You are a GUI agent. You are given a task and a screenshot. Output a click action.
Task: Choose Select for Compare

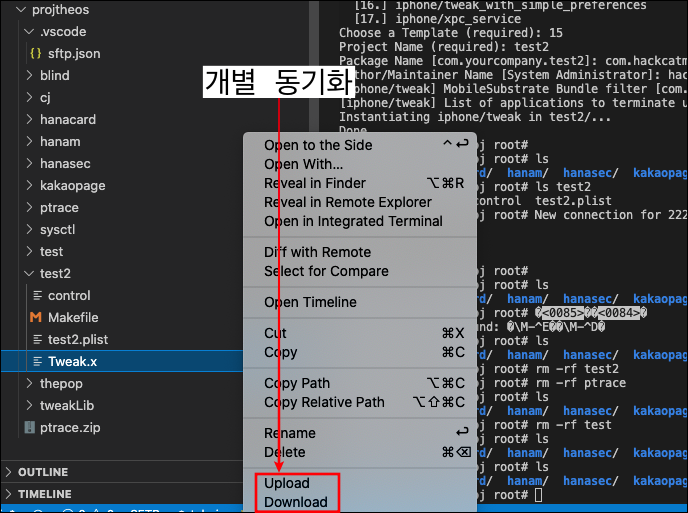360,271
